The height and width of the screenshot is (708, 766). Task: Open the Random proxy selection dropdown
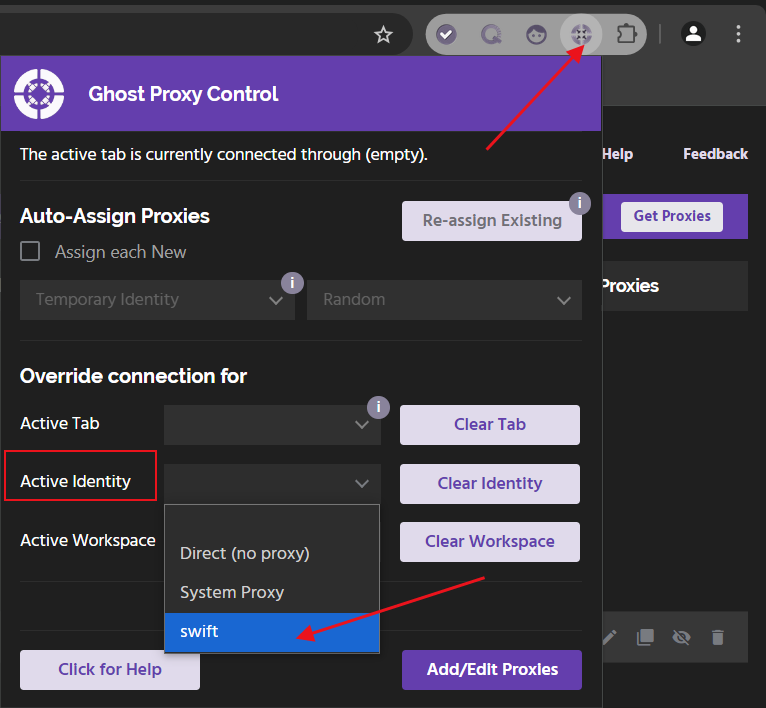pos(444,300)
